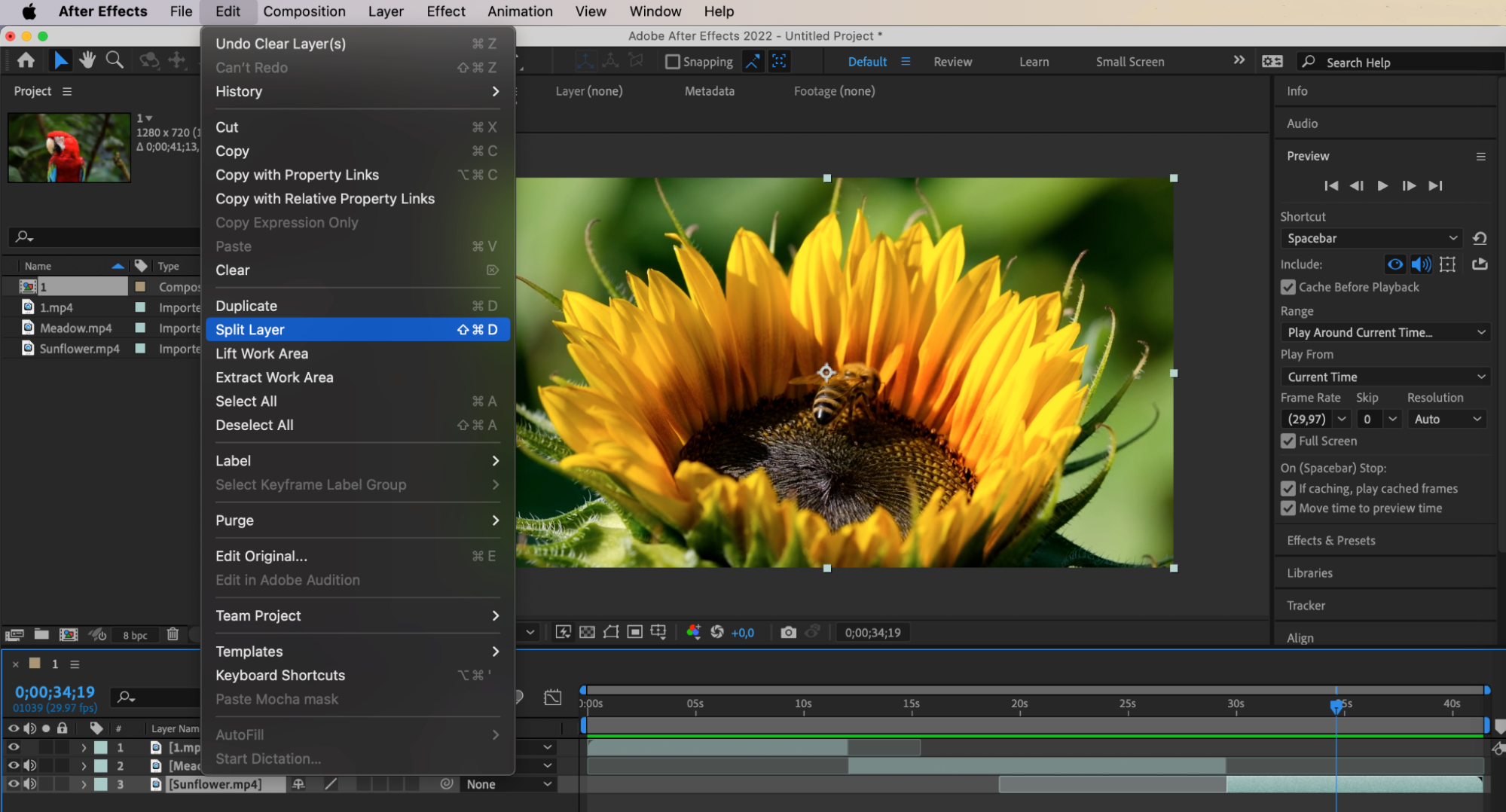Select Sunflower.mp4 in the Project panel
This screenshot has width=1506, height=812.
(79, 349)
